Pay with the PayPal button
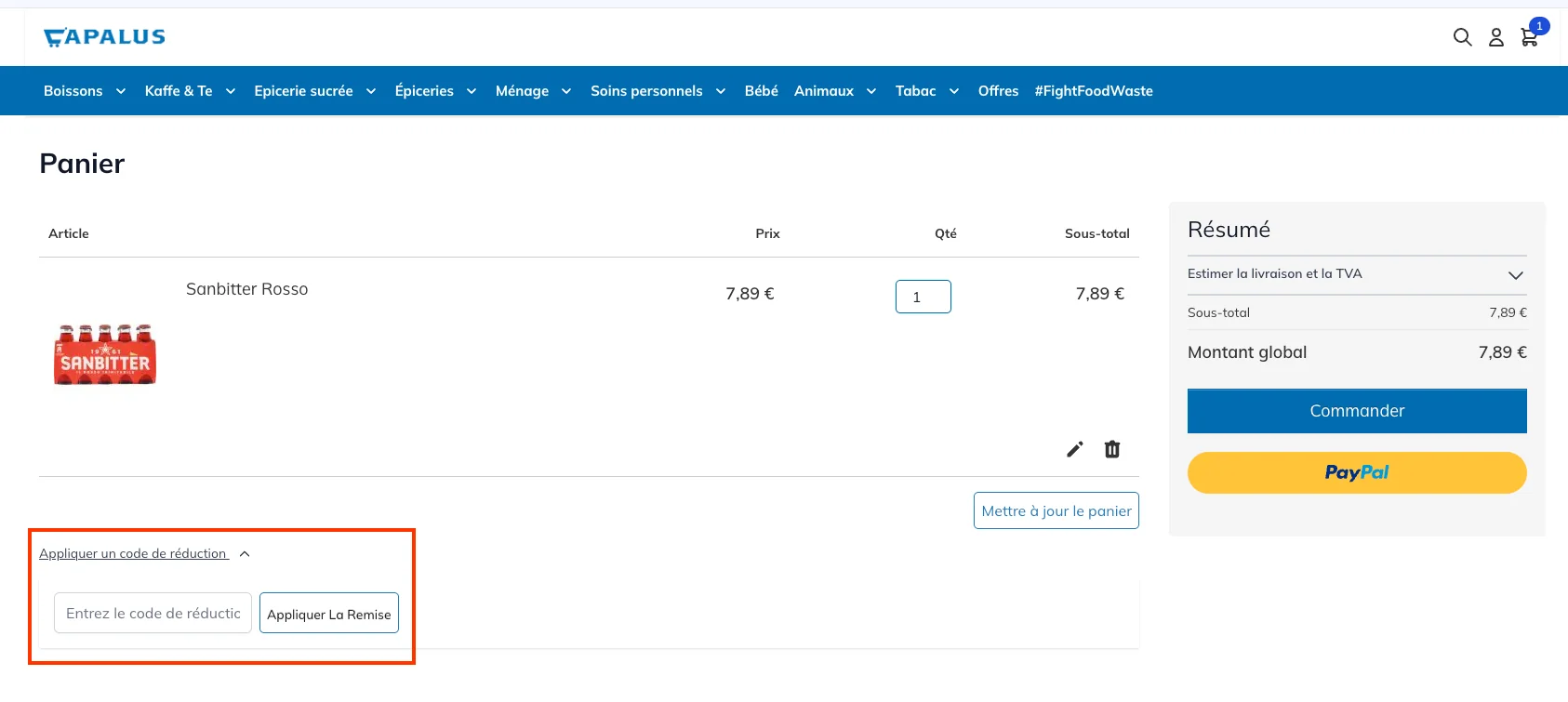 pos(1357,472)
